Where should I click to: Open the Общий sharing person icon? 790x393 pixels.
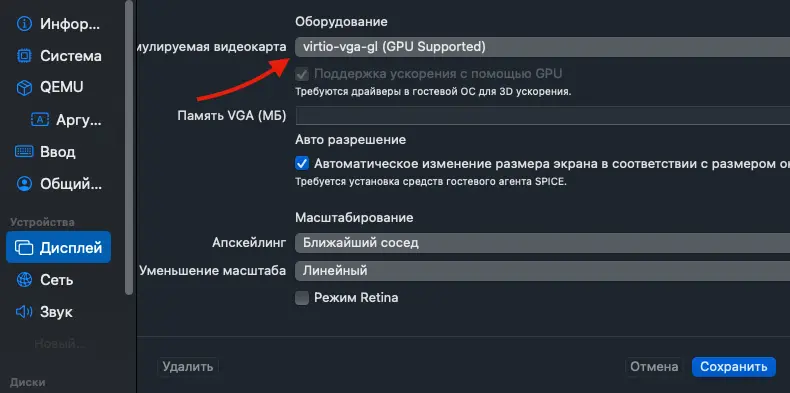pos(24,183)
